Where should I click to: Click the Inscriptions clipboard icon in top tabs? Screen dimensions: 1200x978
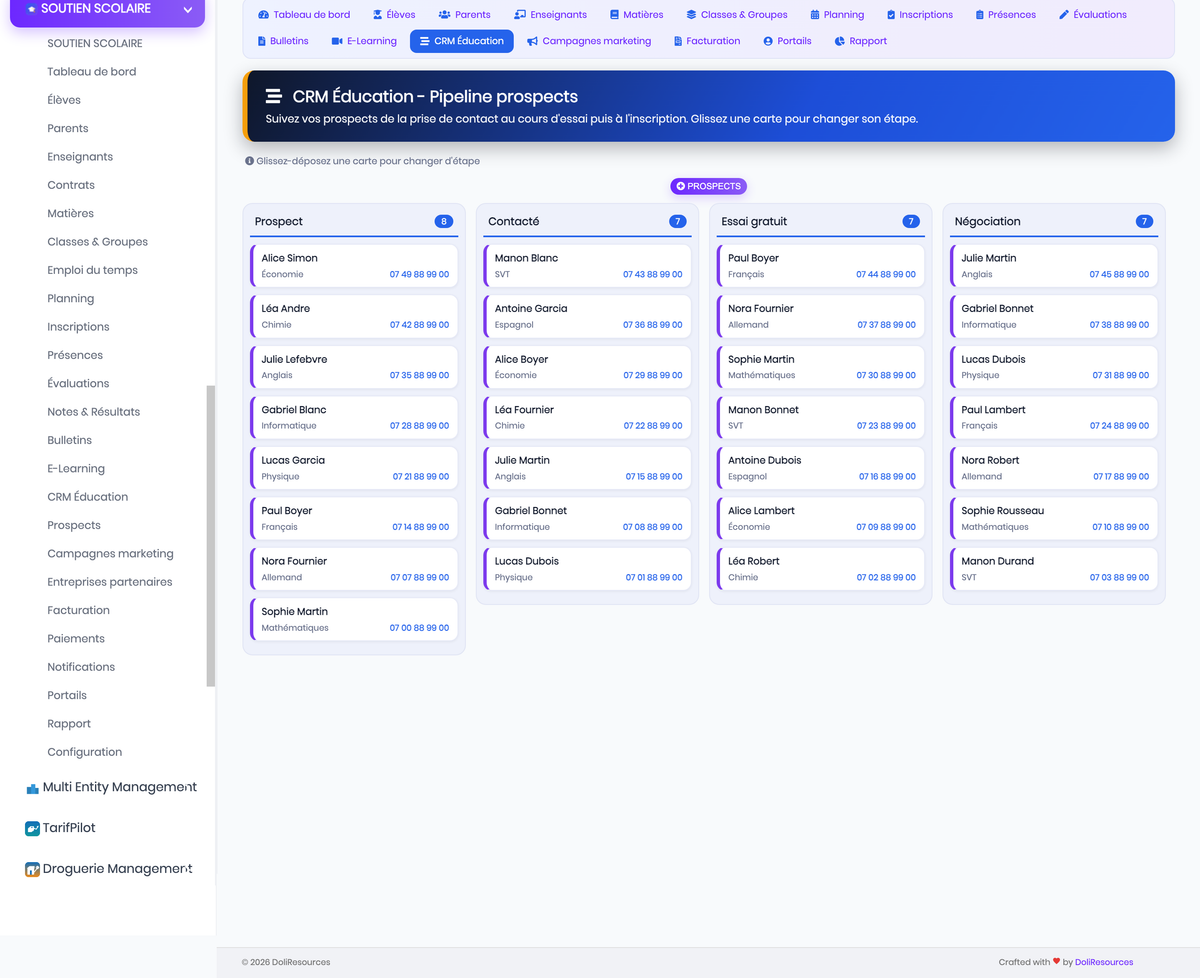tap(891, 15)
